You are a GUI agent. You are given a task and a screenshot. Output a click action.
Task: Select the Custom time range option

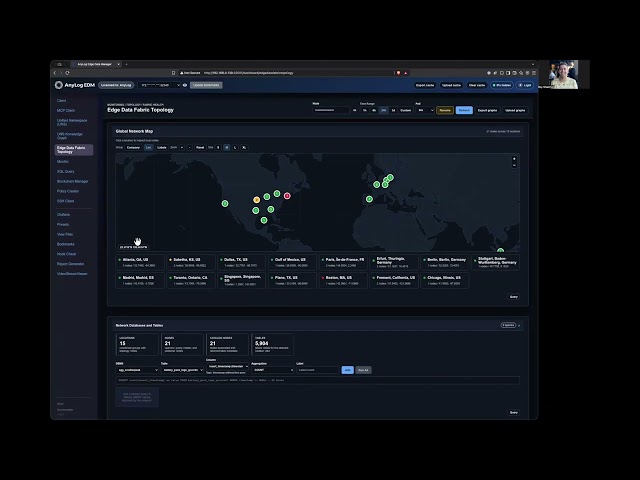pyautogui.click(x=405, y=110)
